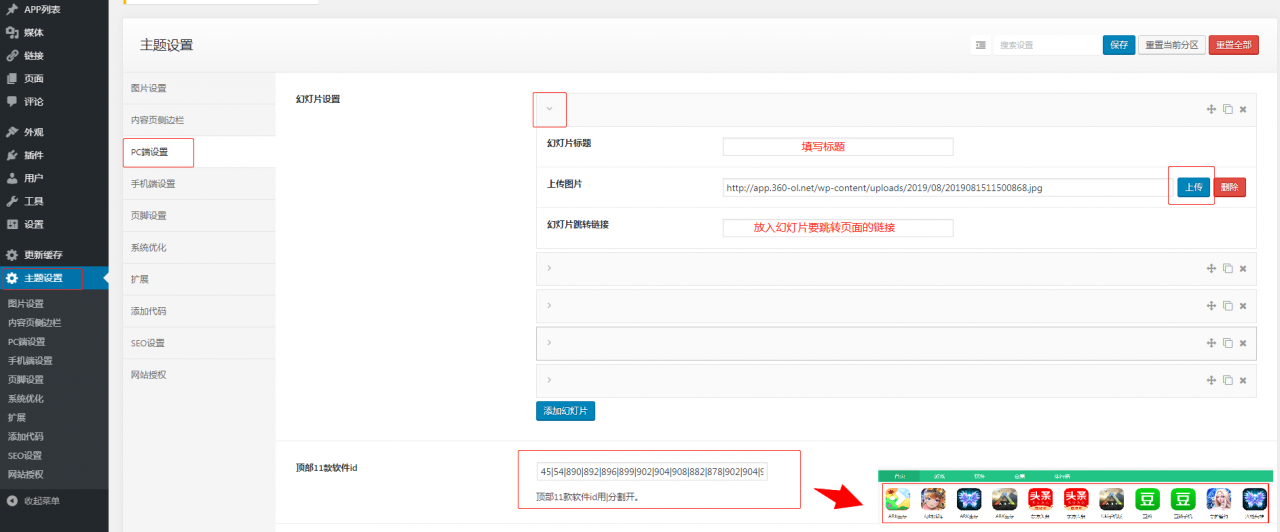Viewport: 1280px width, 532px height.
Task: Click the chain icon for 链接
Action: 12,55
